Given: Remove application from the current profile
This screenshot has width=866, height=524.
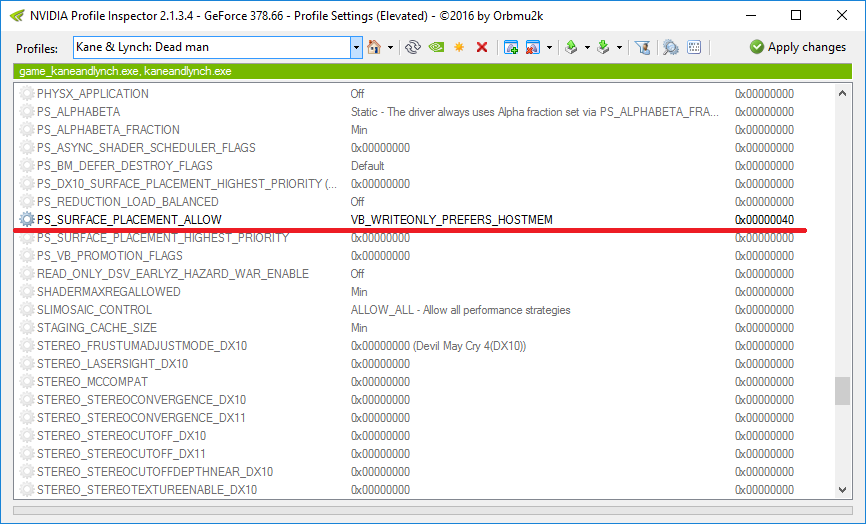Looking at the screenshot, I should pyautogui.click(x=532, y=47).
